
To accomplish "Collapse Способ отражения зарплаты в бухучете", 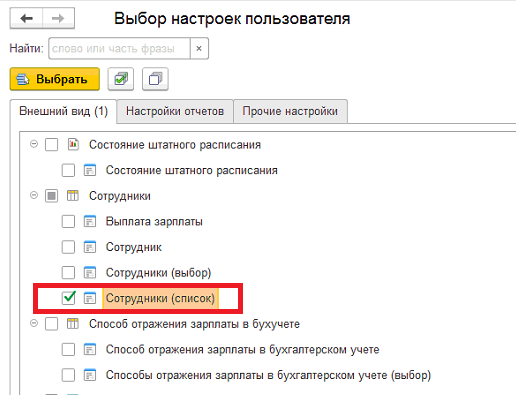I will (x=34, y=323).
